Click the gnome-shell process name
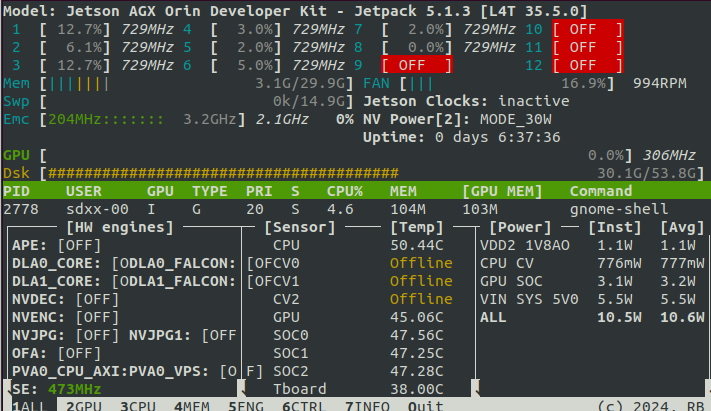The height and width of the screenshot is (411, 711). 619,209
